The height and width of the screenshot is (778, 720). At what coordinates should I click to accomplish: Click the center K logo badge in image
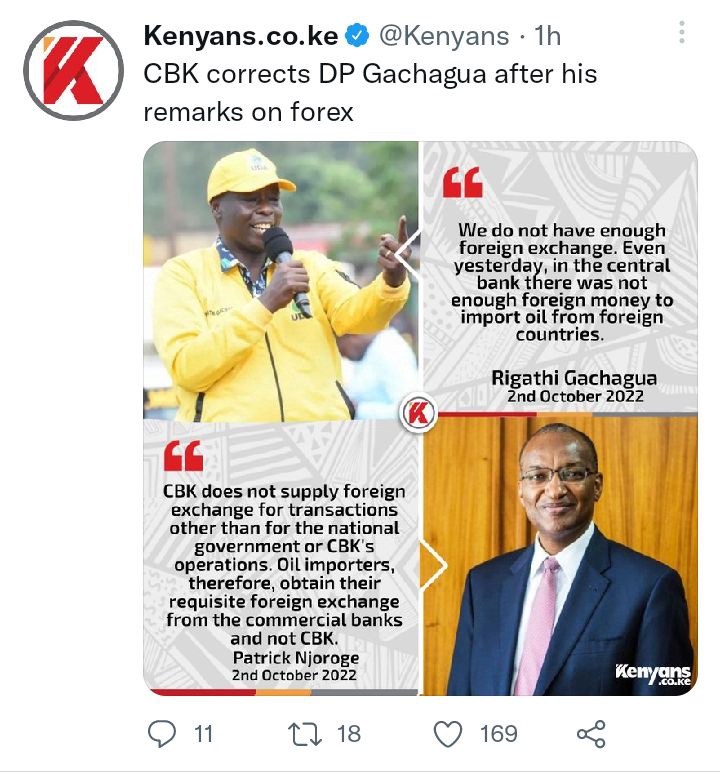point(418,413)
